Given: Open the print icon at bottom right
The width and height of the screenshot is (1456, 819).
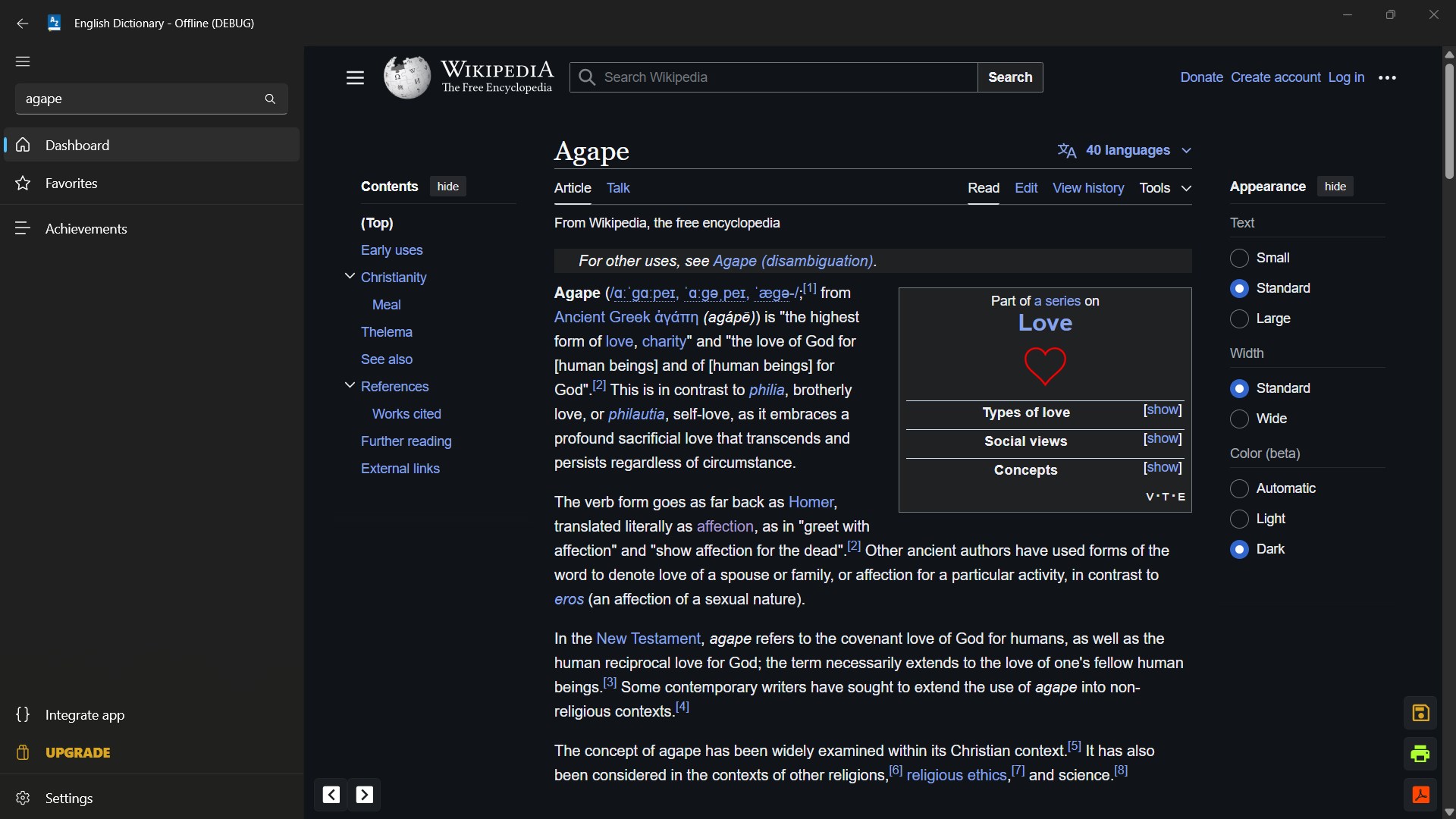Looking at the screenshot, I should [1421, 754].
